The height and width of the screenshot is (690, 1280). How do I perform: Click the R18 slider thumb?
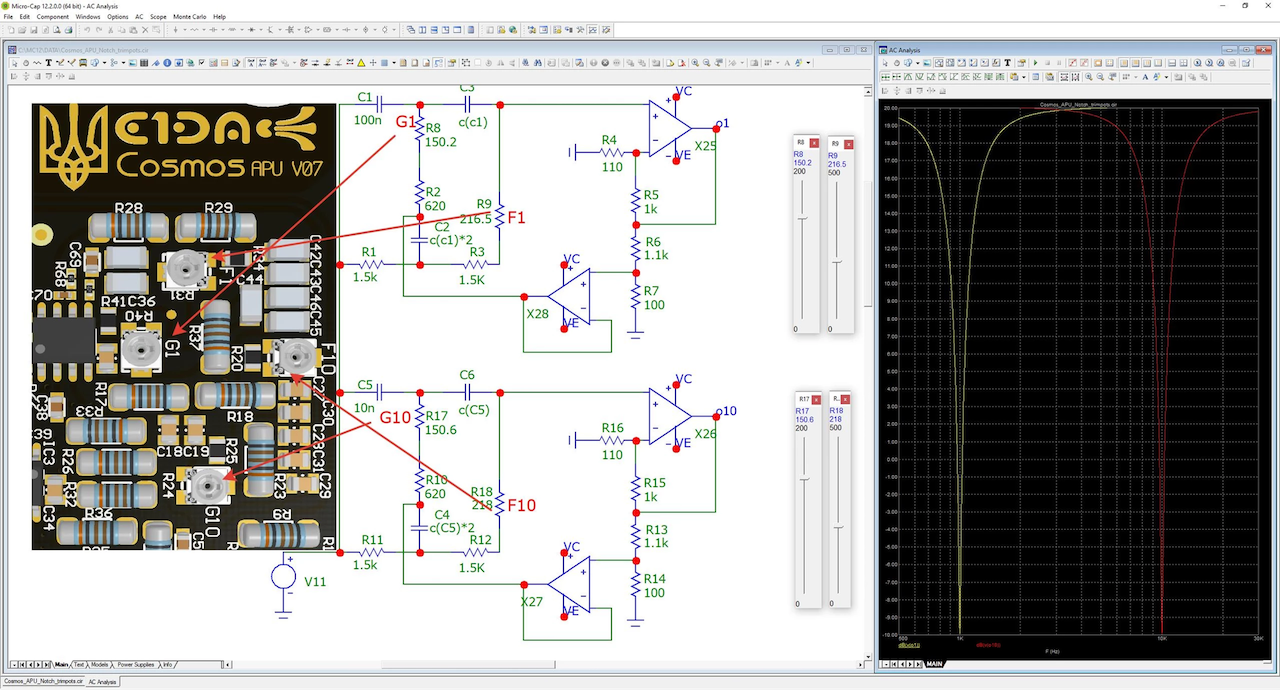tap(839, 527)
